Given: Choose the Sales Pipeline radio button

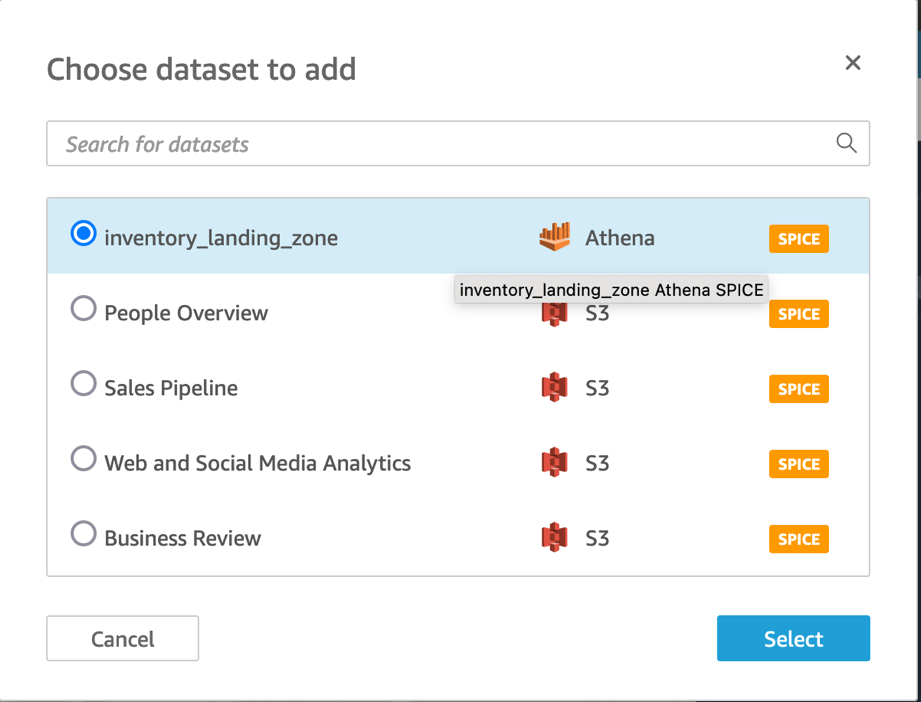Looking at the screenshot, I should coord(83,384).
